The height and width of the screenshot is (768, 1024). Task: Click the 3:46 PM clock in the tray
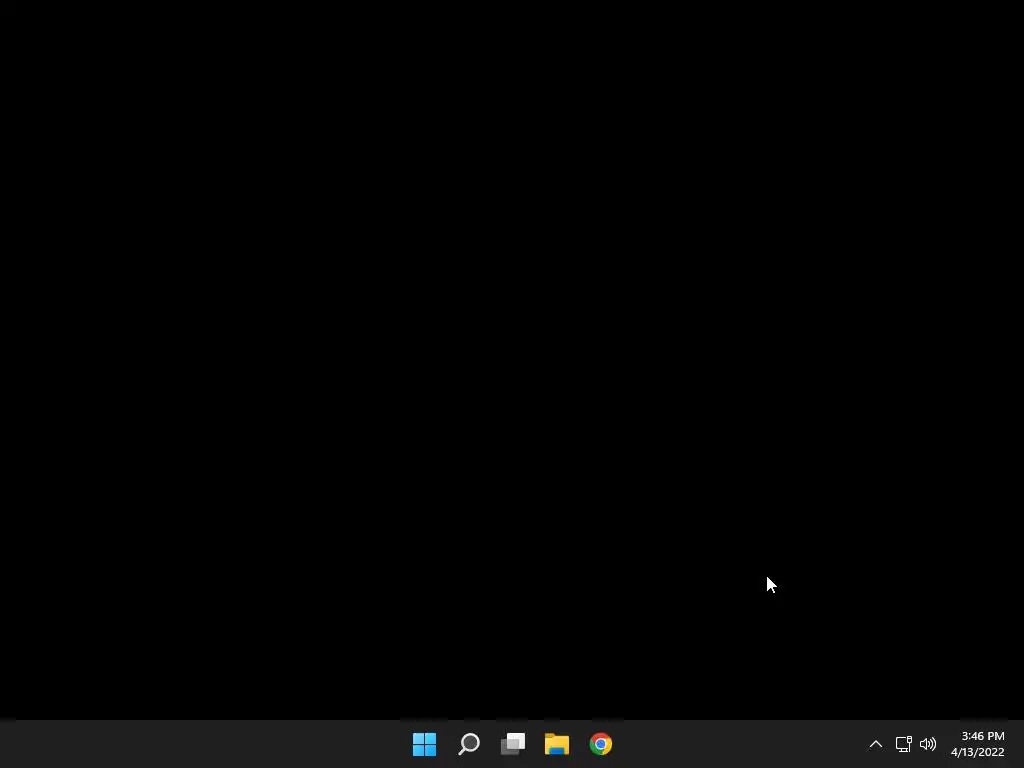[982, 736]
